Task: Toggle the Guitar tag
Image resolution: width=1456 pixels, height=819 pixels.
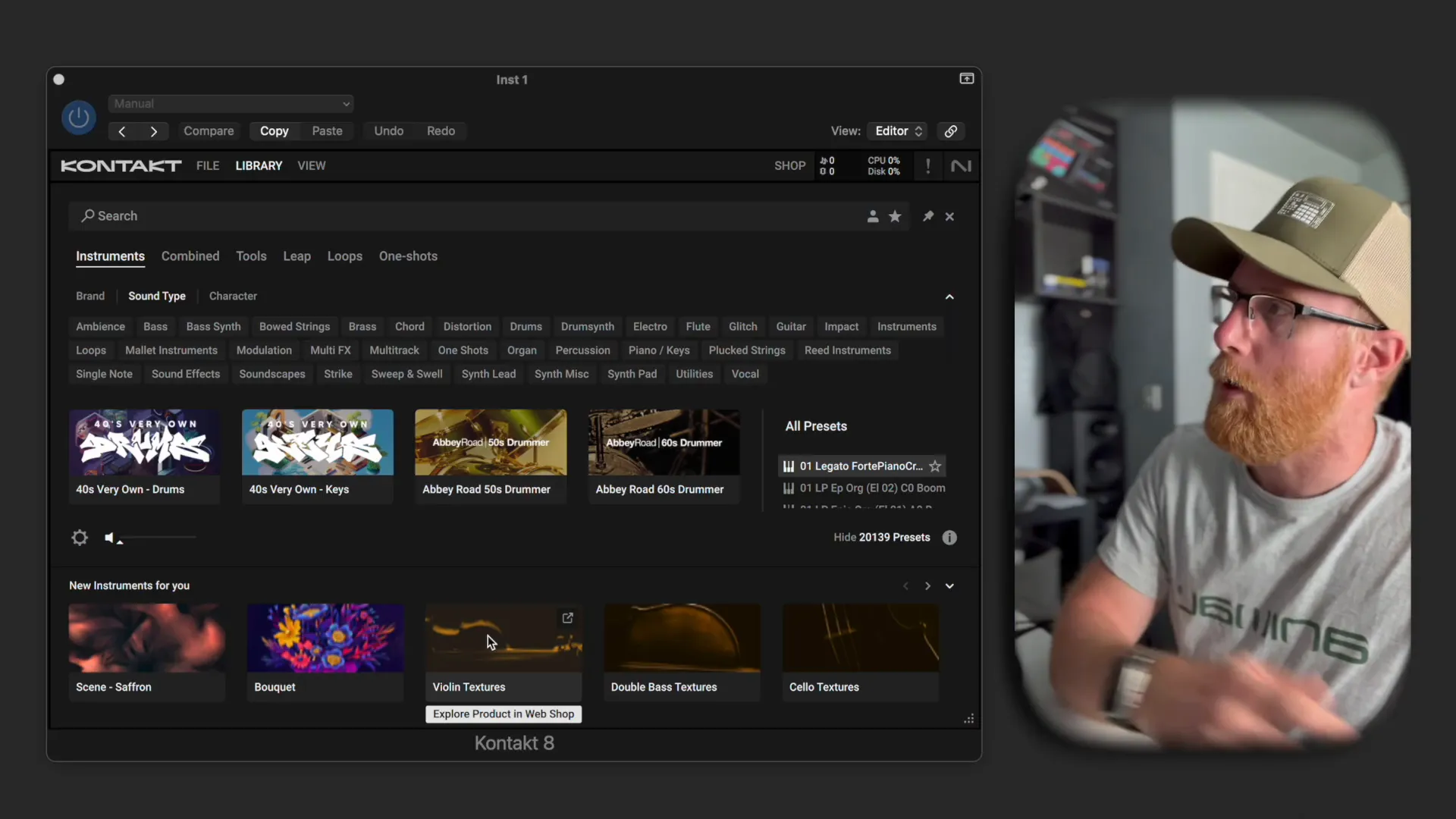Action: tap(791, 327)
